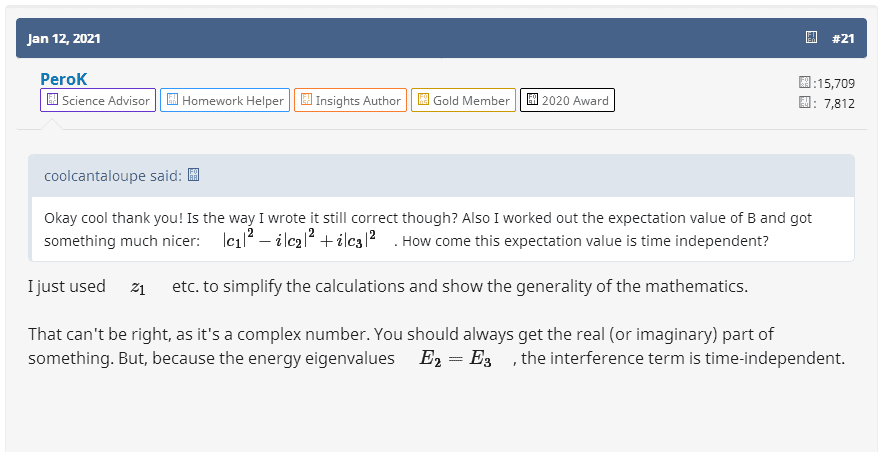The image size is (886, 454).
Task: Click the |c1|² expectation value formula
Action: 298,242
